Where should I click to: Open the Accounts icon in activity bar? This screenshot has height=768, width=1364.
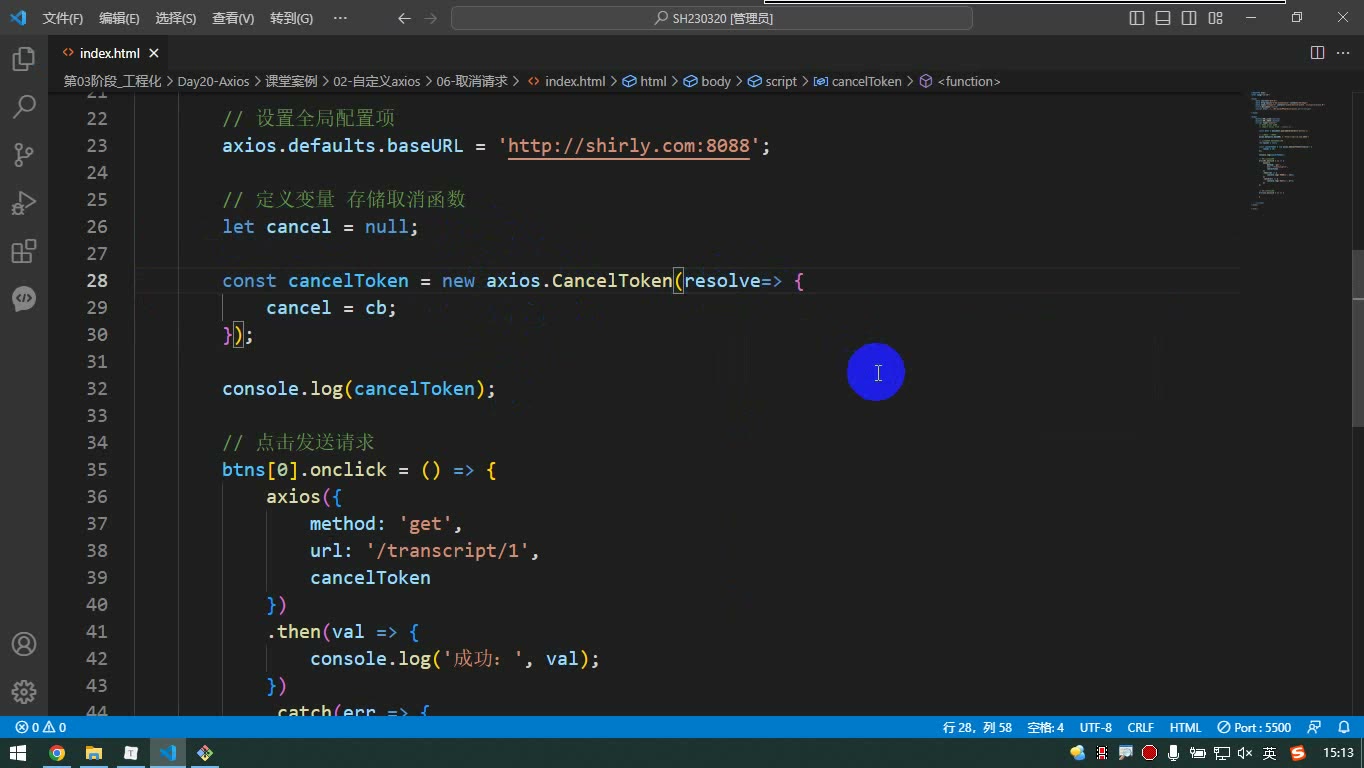click(24, 644)
